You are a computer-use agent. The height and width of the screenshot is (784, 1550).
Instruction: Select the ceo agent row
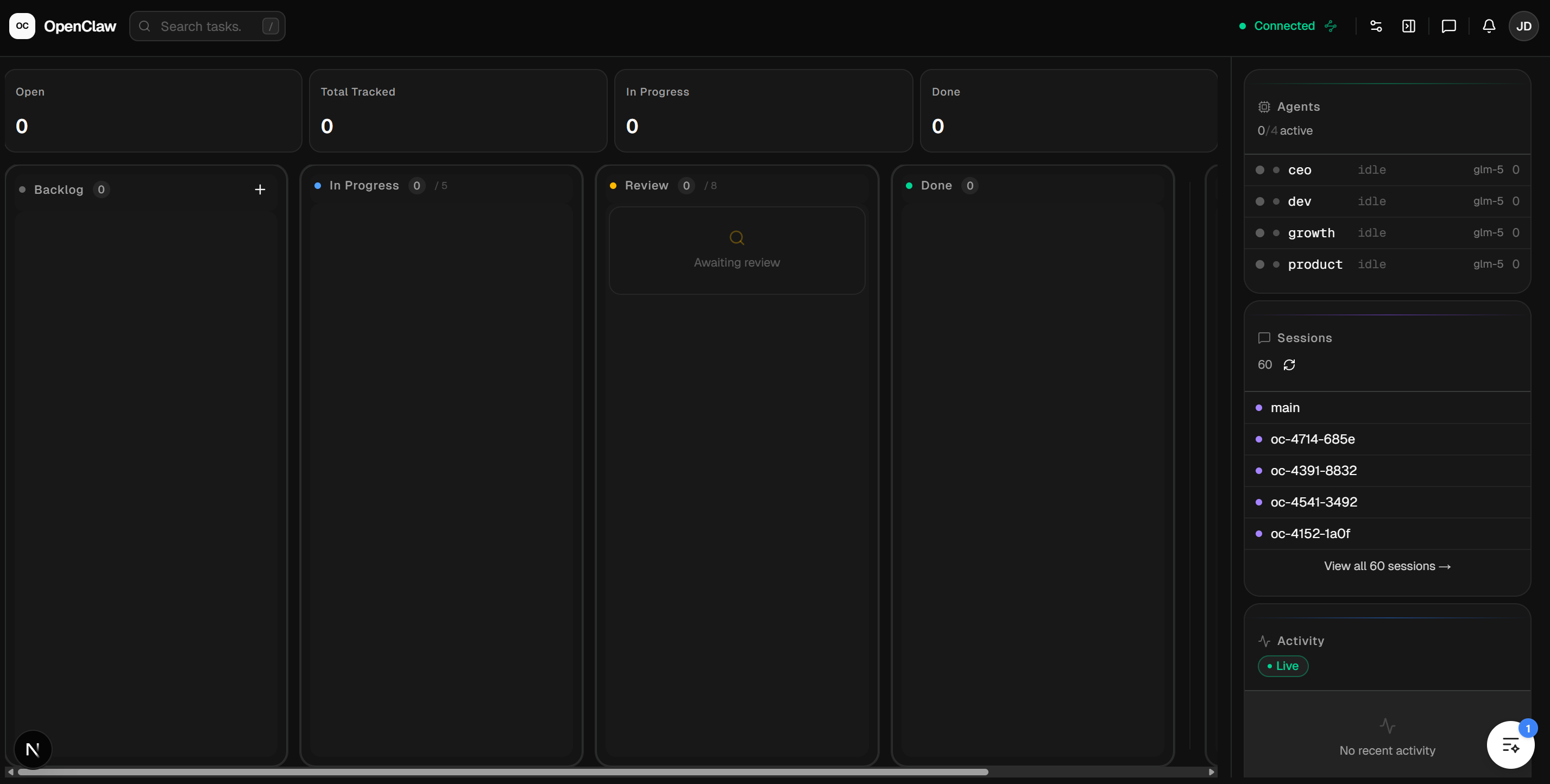pos(1387,170)
